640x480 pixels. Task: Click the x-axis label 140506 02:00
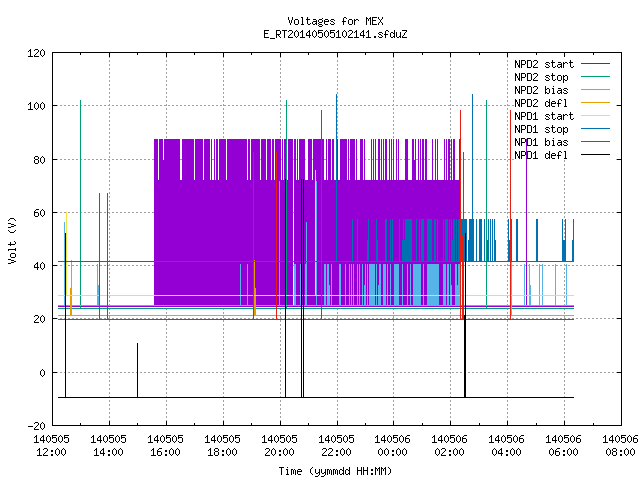click(x=449, y=446)
